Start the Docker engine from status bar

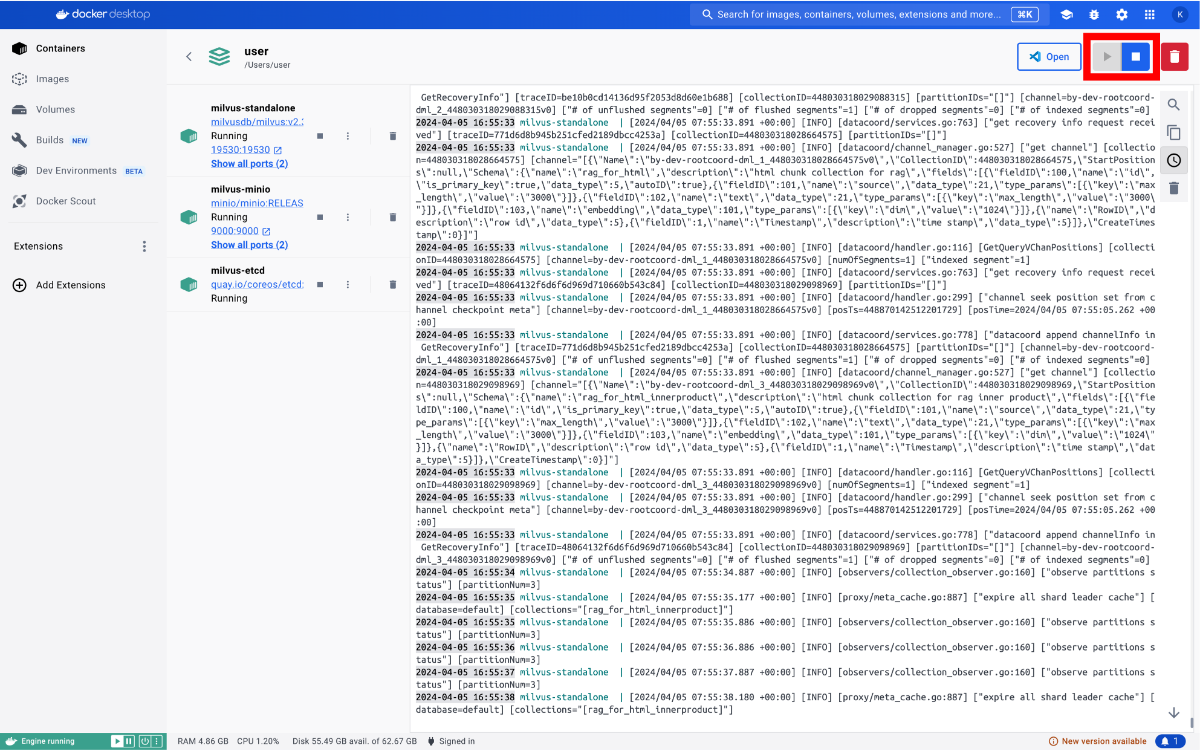click(117, 741)
